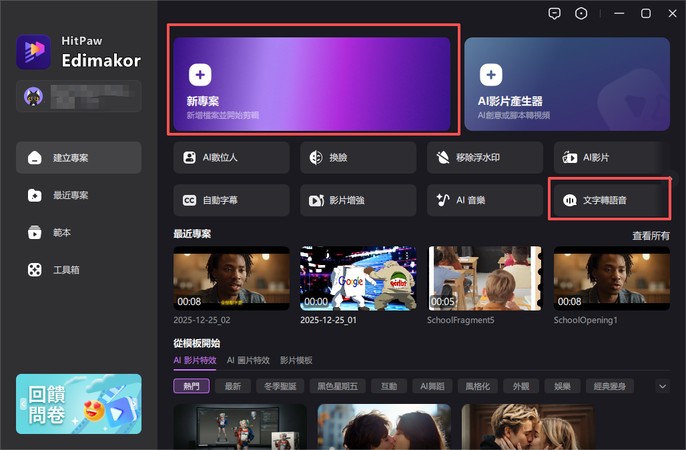Select the 風格化 category filter
Screen dimensions: 686x450
pyautogui.click(x=477, y=386)
